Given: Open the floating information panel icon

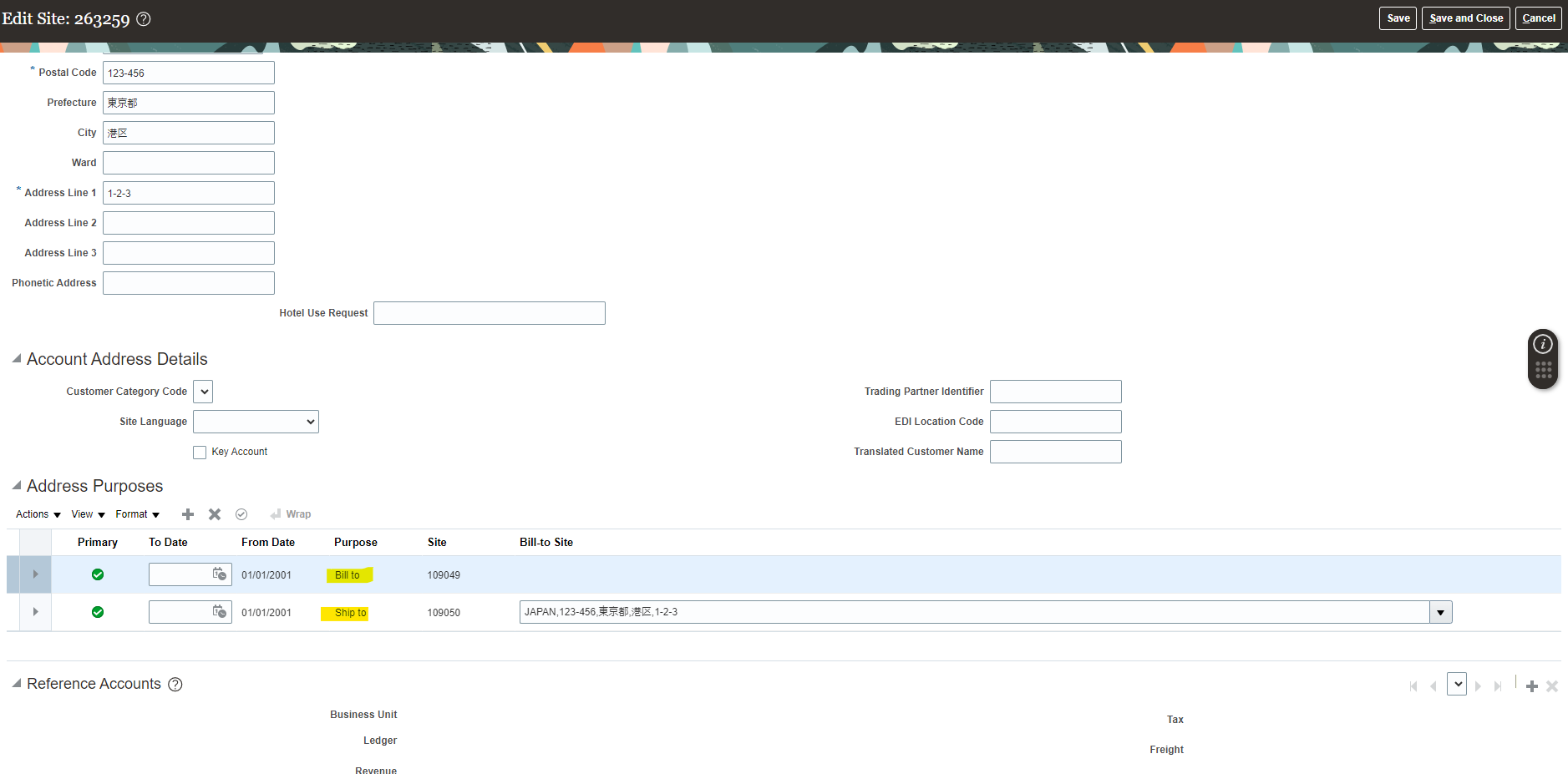Looking at the screenshot, I should 1543,344.
